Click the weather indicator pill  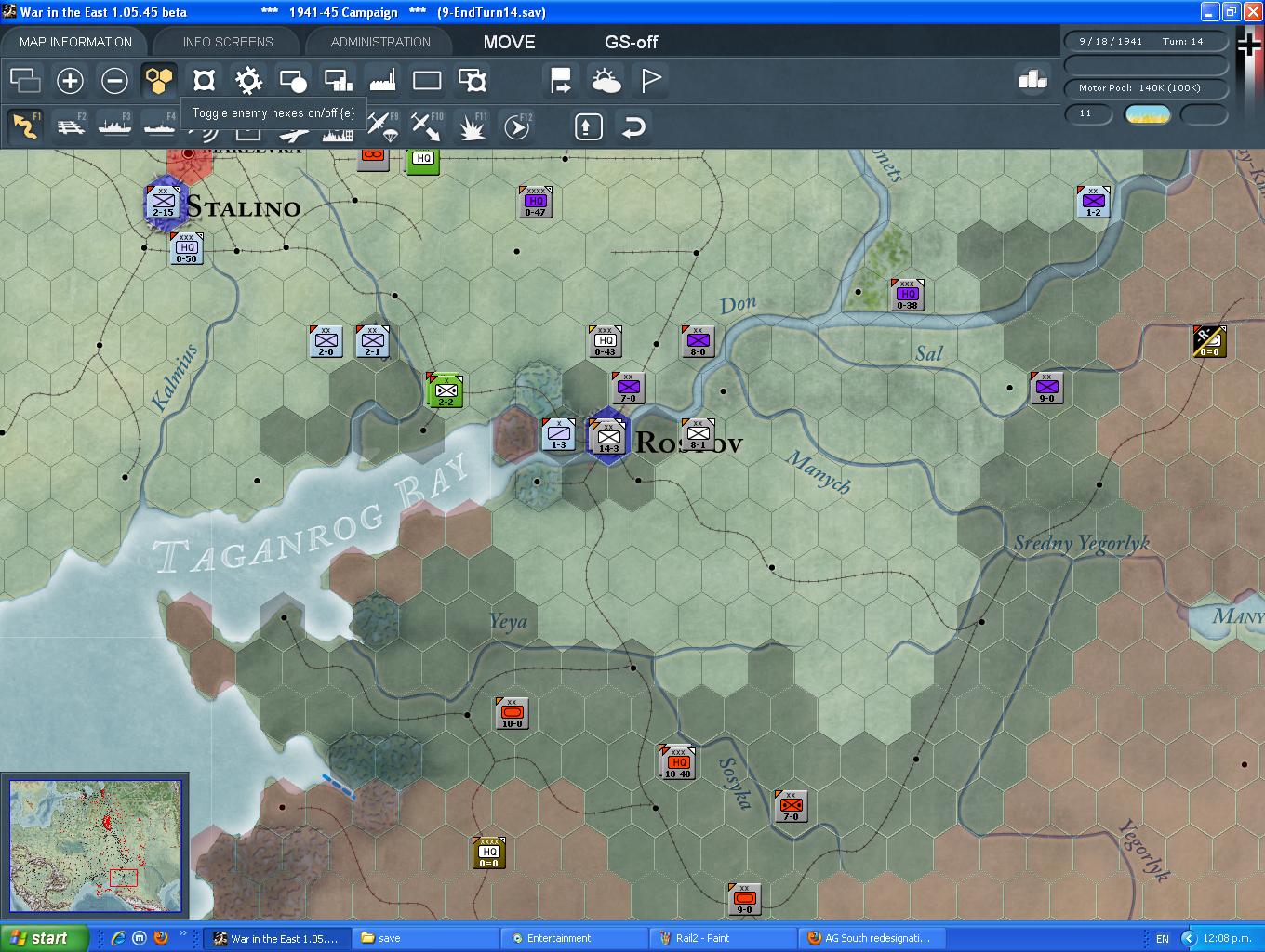click(x=1147, y=114)
